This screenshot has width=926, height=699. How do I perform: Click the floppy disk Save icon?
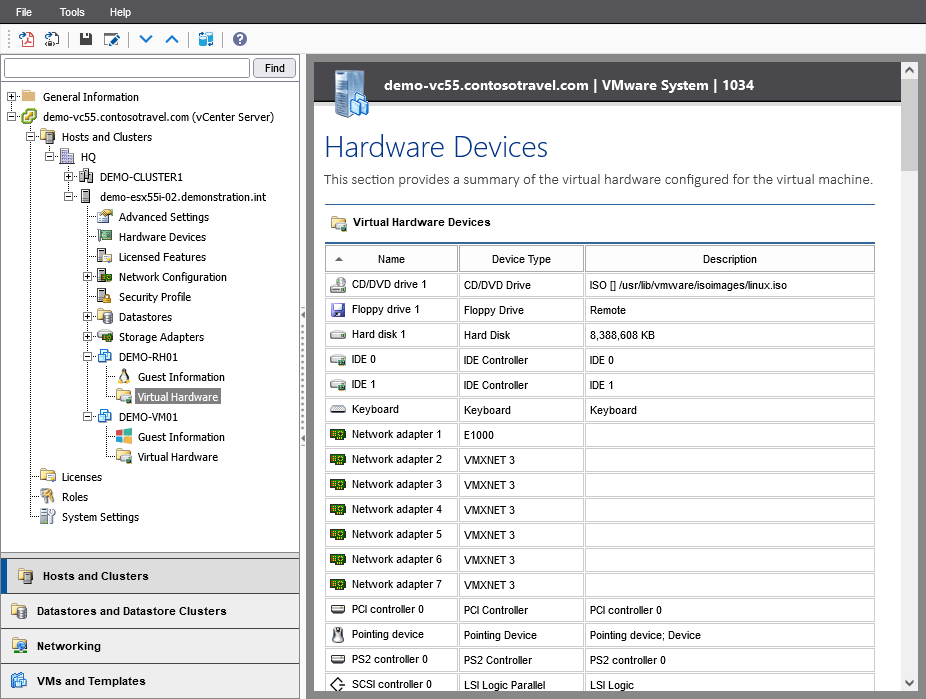click(x=86, y=40)
